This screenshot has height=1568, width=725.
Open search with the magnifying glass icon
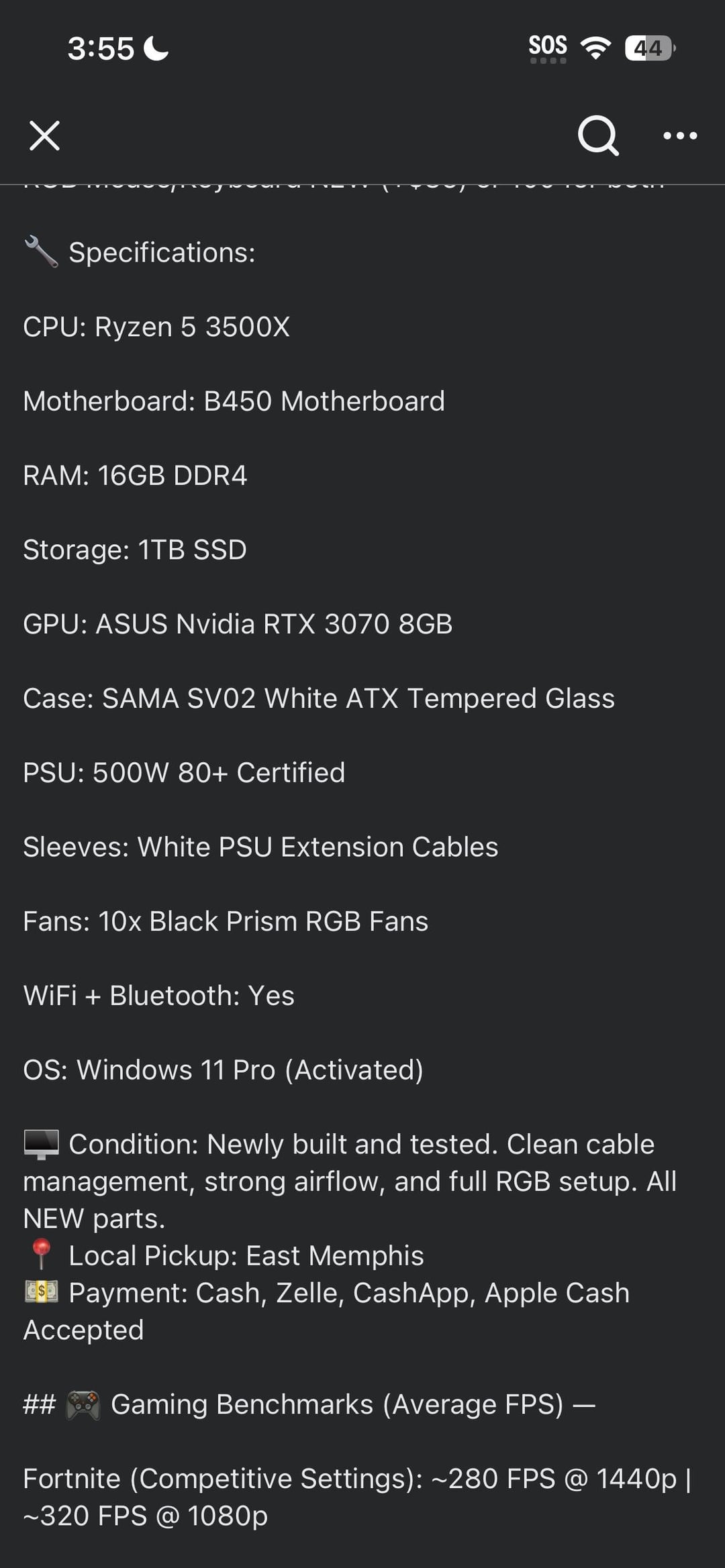[597, 136]
